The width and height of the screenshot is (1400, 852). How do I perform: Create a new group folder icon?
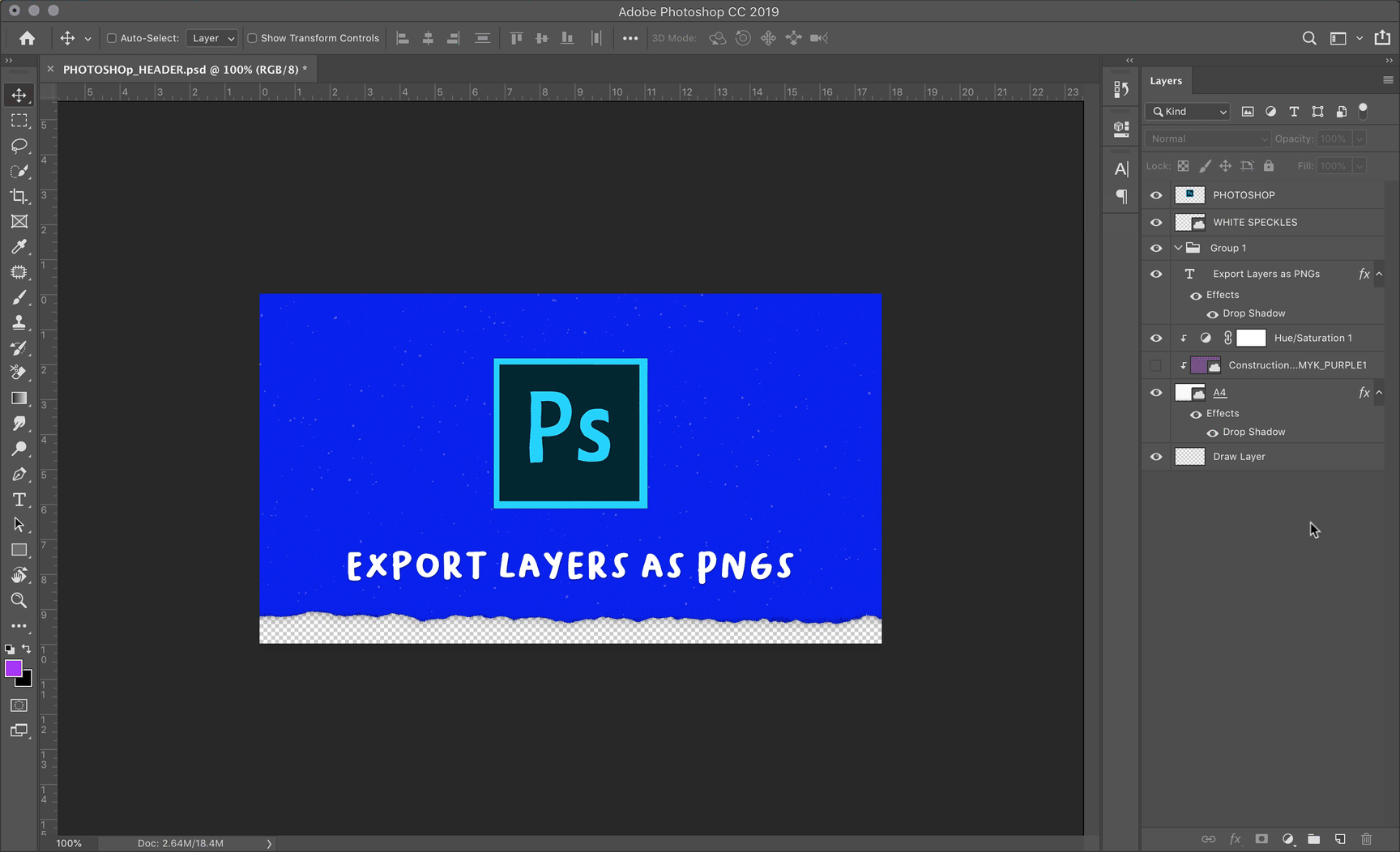(x=1313, y=839)
